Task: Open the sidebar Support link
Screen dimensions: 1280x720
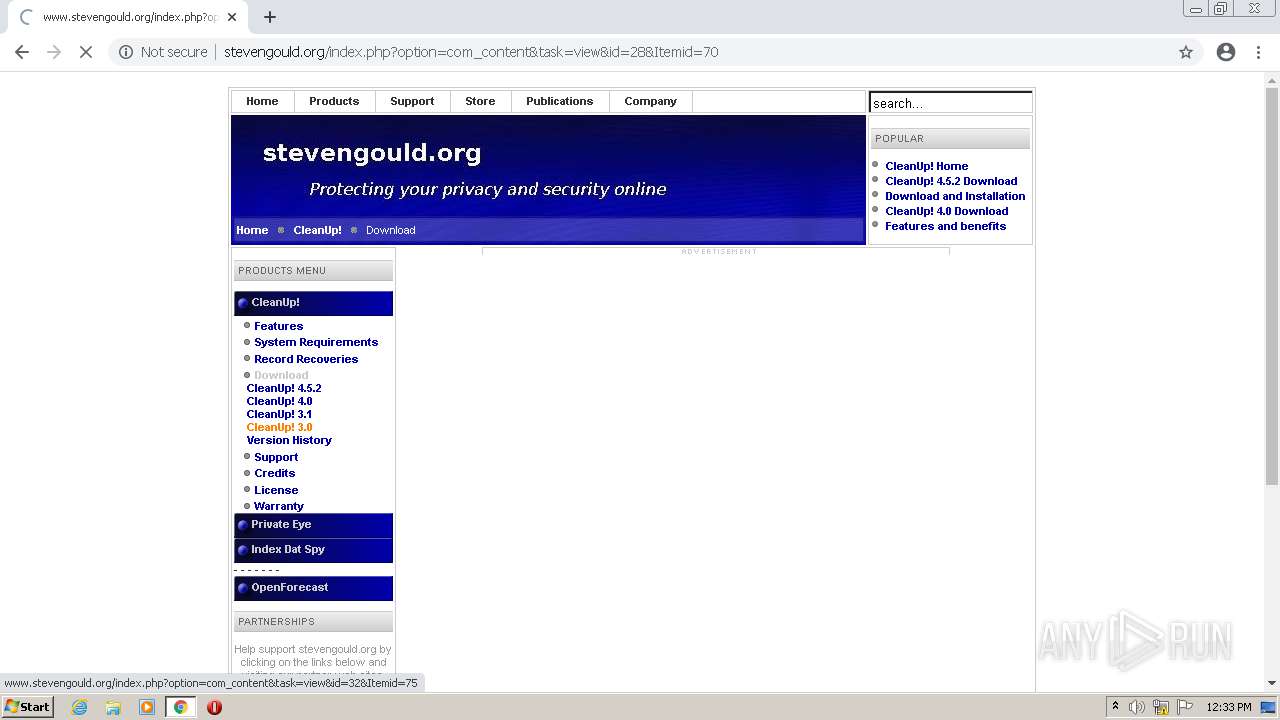Action: (x=276, y=457)
